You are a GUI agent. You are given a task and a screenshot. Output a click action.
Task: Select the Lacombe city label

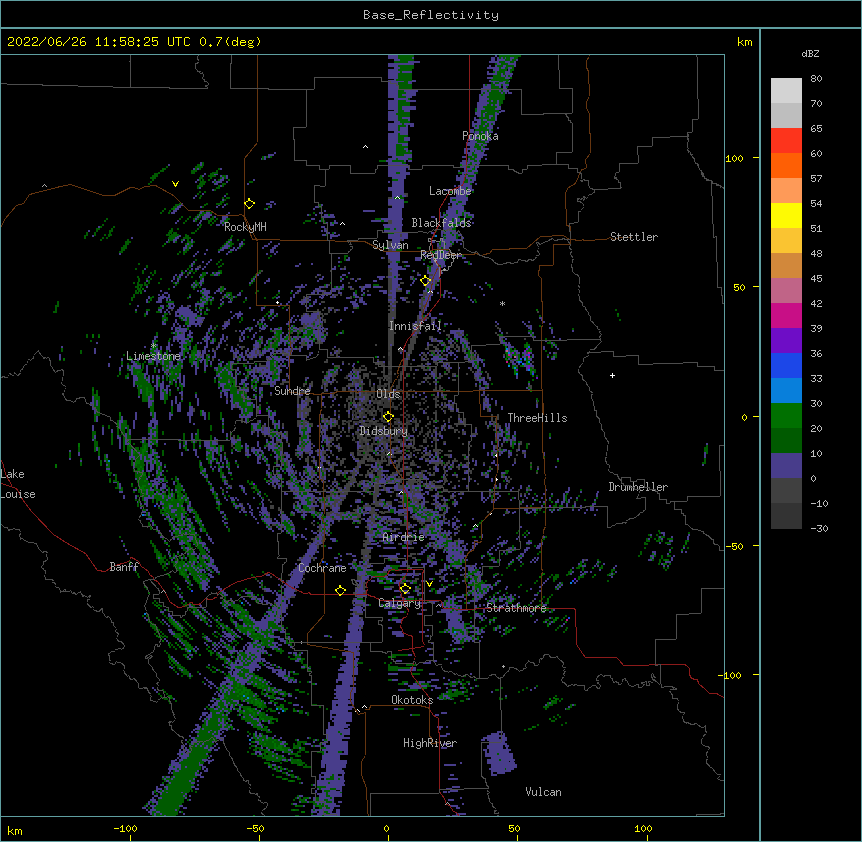450,191
